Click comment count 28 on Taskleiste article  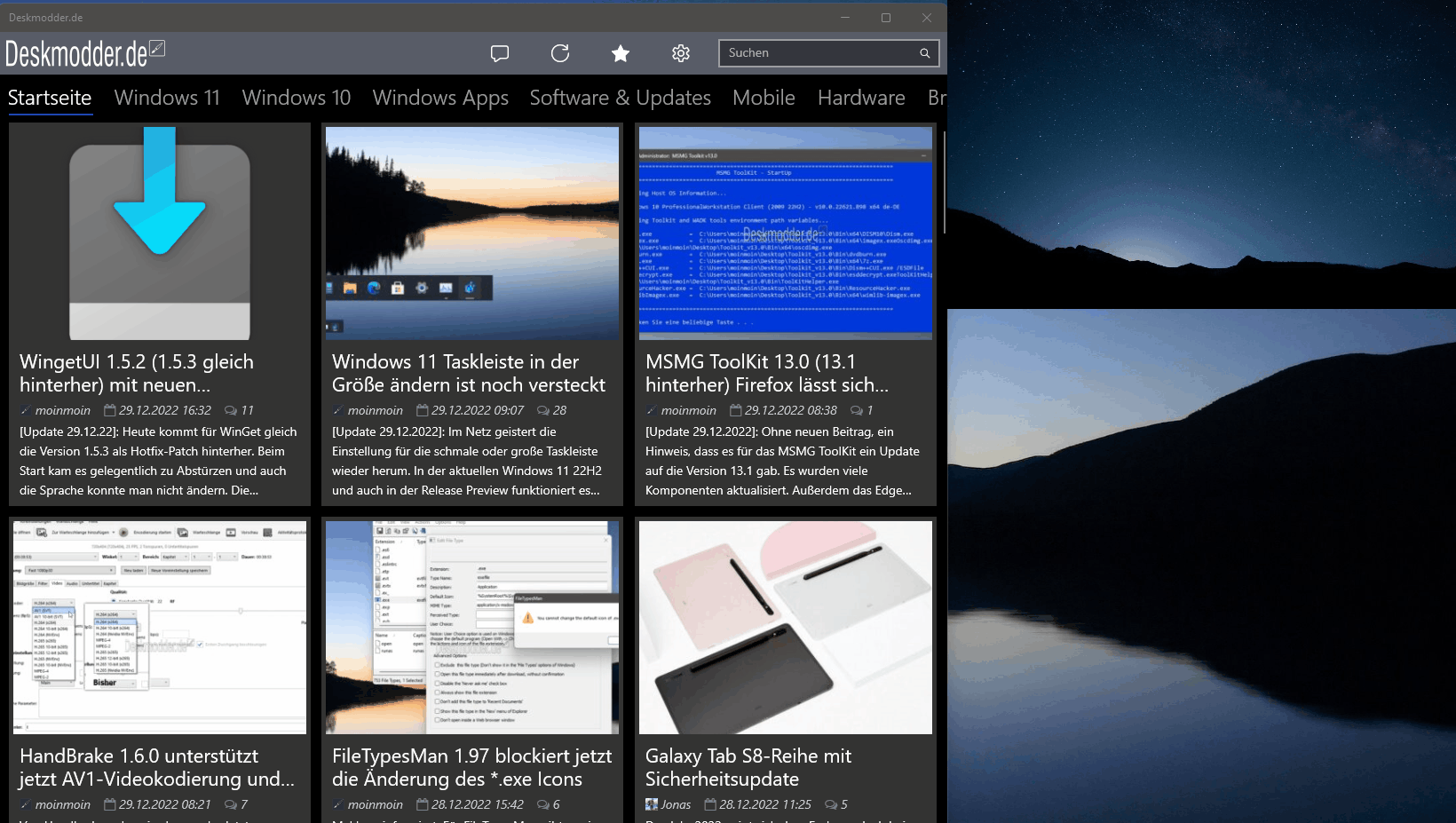[x=552, y=410]
